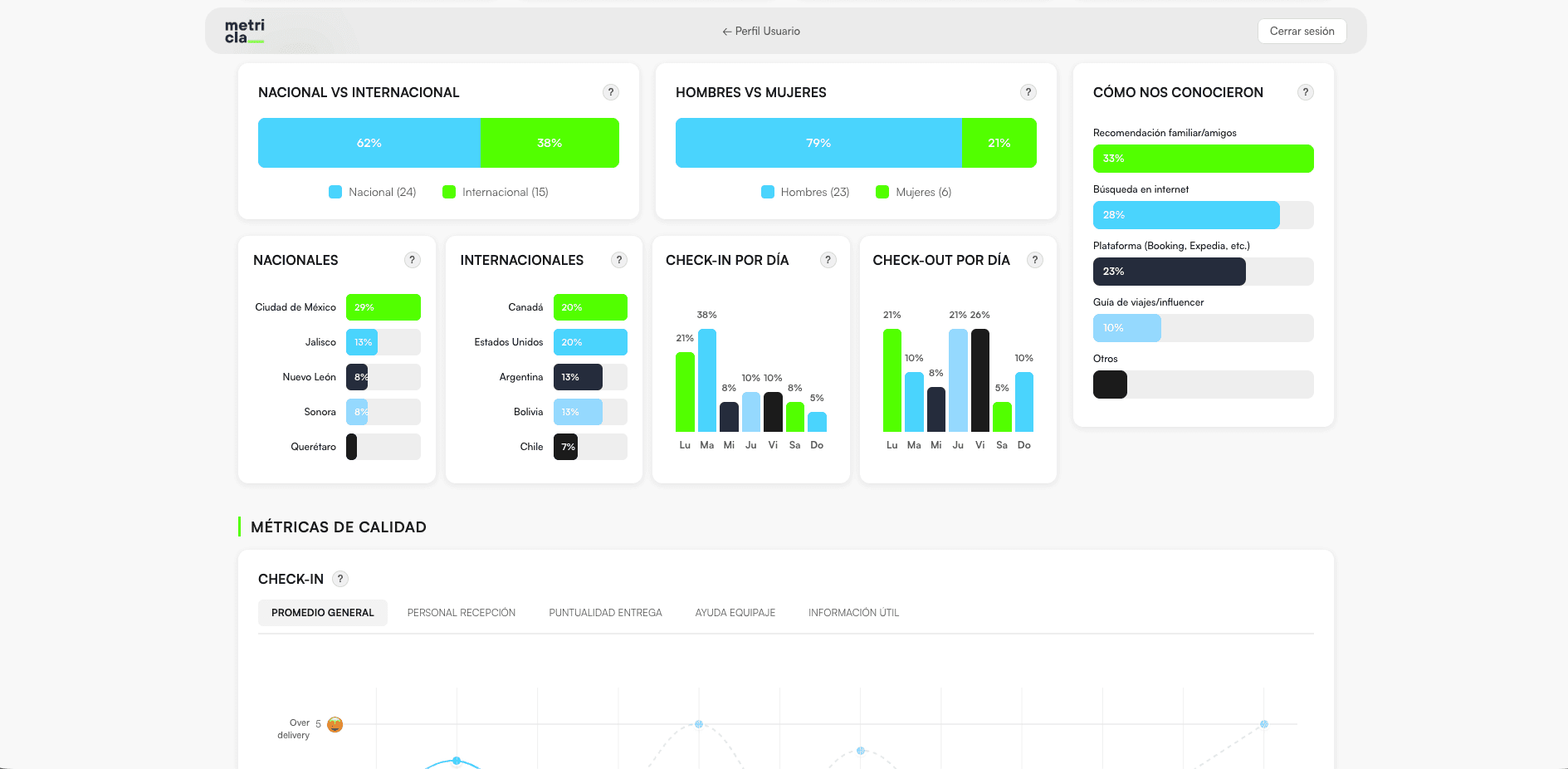This screenshot has width=1568, height=769.
Task: Click the metricla logo
Action: [x=243, y=31]
